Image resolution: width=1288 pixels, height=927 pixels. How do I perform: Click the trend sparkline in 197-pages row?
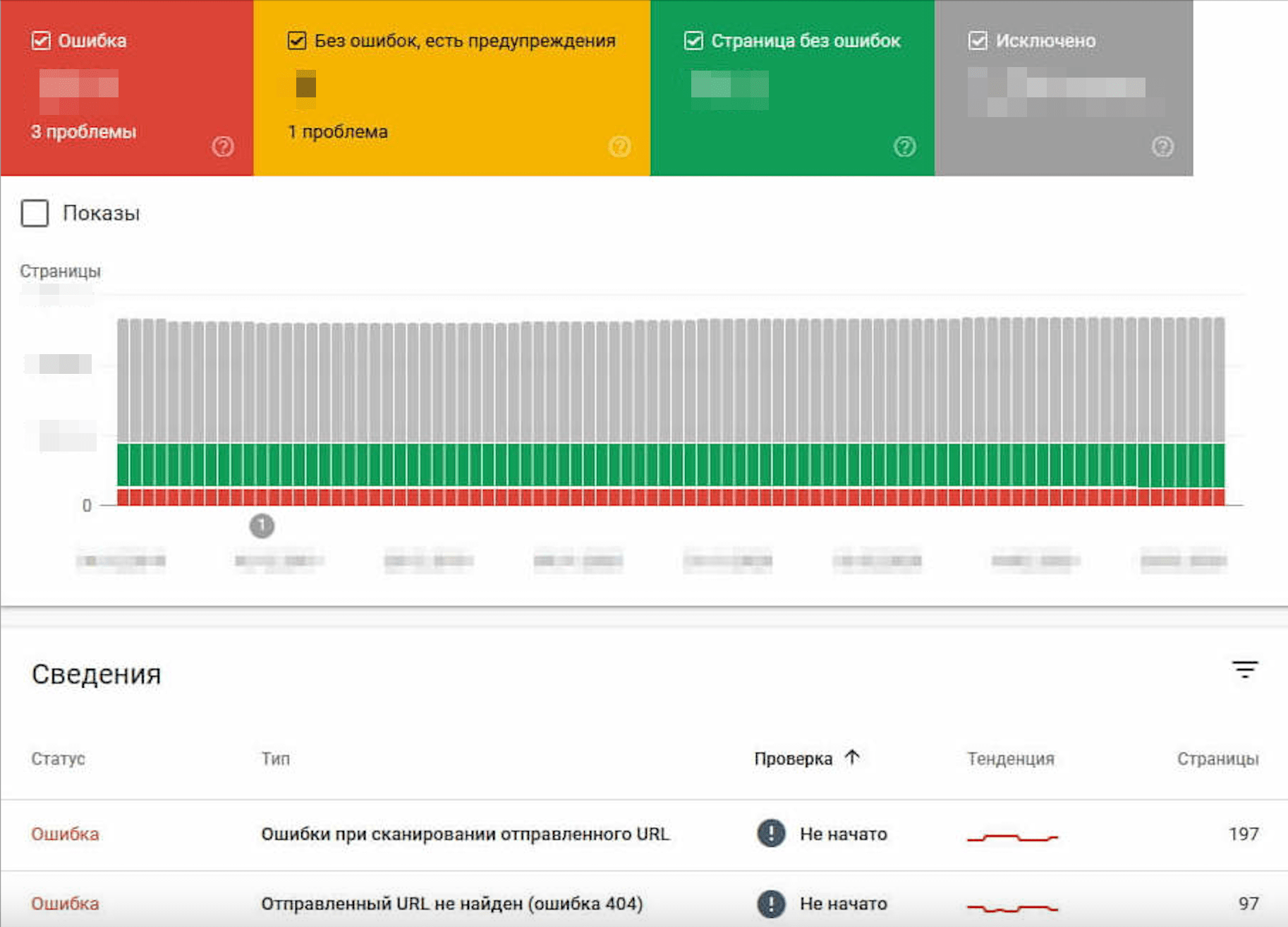tap(1012, 837)
